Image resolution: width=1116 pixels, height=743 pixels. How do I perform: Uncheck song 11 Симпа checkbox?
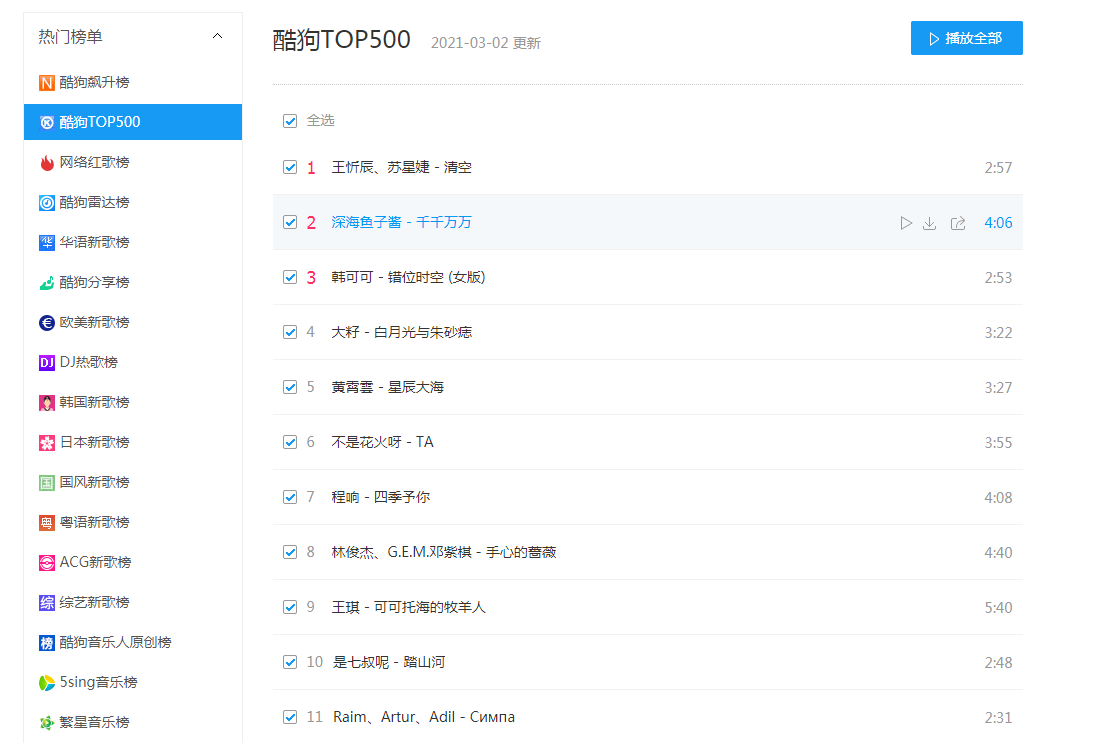click(290, 717)
